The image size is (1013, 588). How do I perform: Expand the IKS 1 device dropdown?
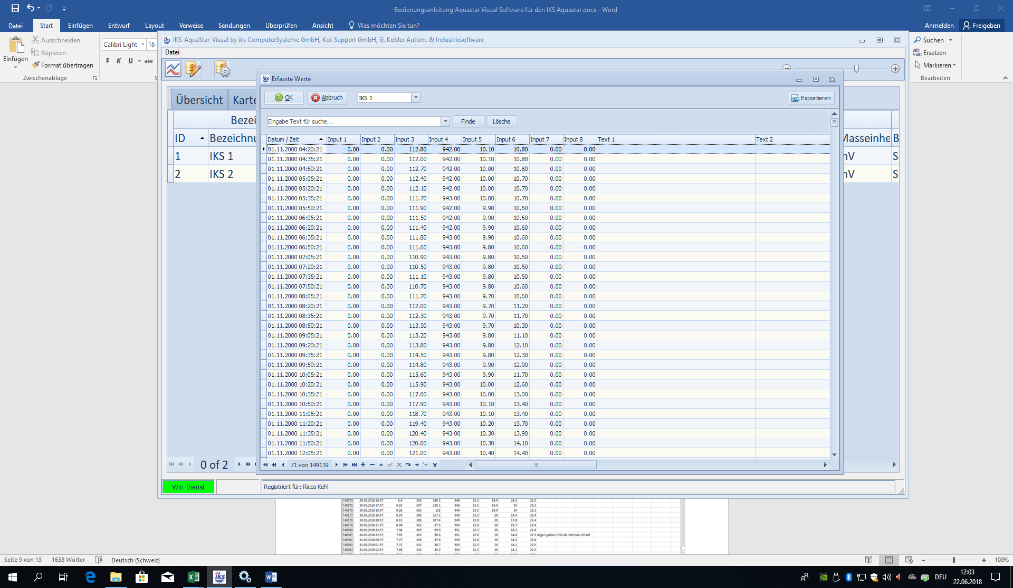[416, 98]
